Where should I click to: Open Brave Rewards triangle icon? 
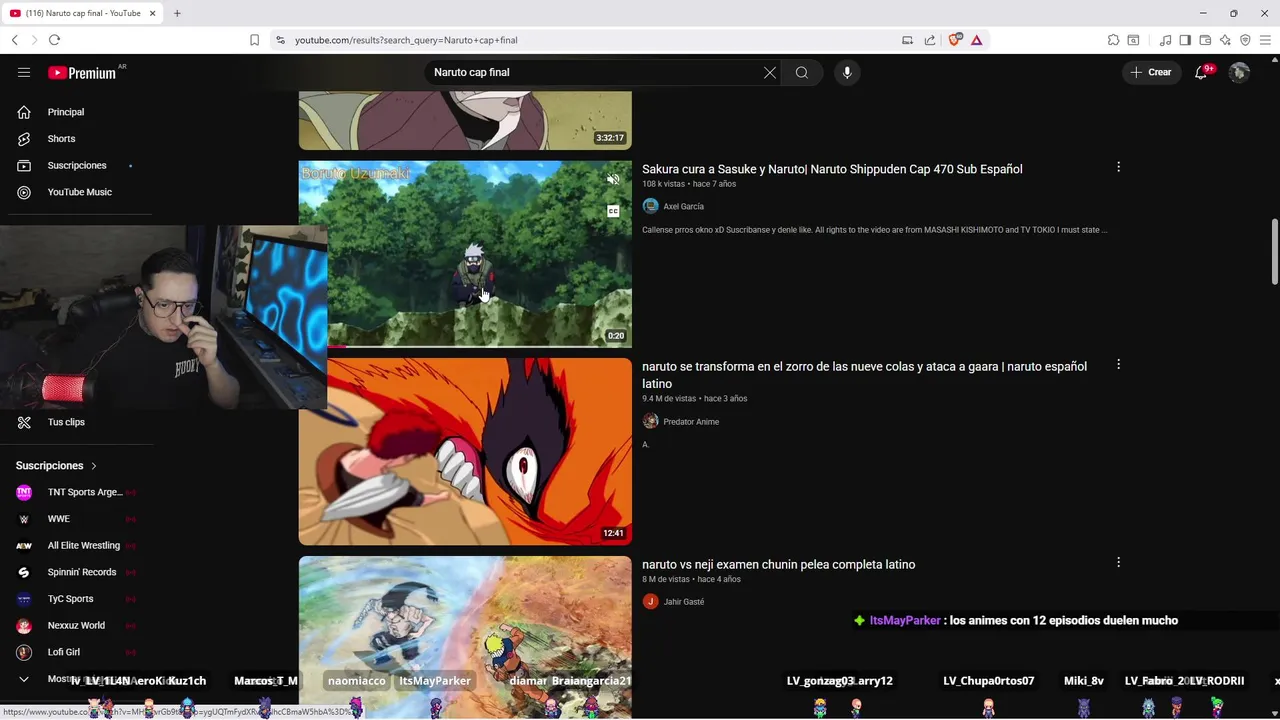(x=977, y=40)
